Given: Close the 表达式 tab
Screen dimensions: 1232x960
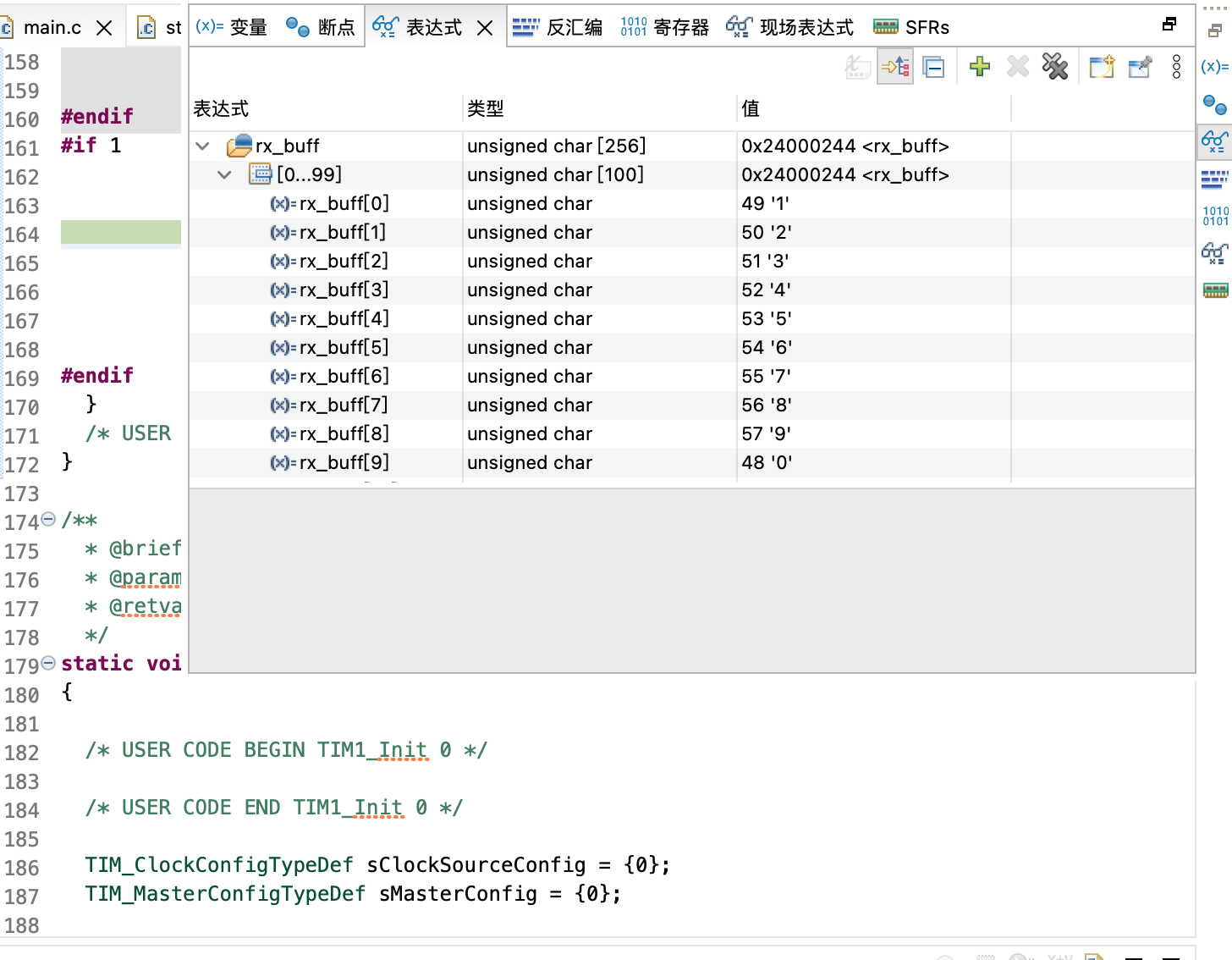Looking at the screenshot, I should pos(485,28).
